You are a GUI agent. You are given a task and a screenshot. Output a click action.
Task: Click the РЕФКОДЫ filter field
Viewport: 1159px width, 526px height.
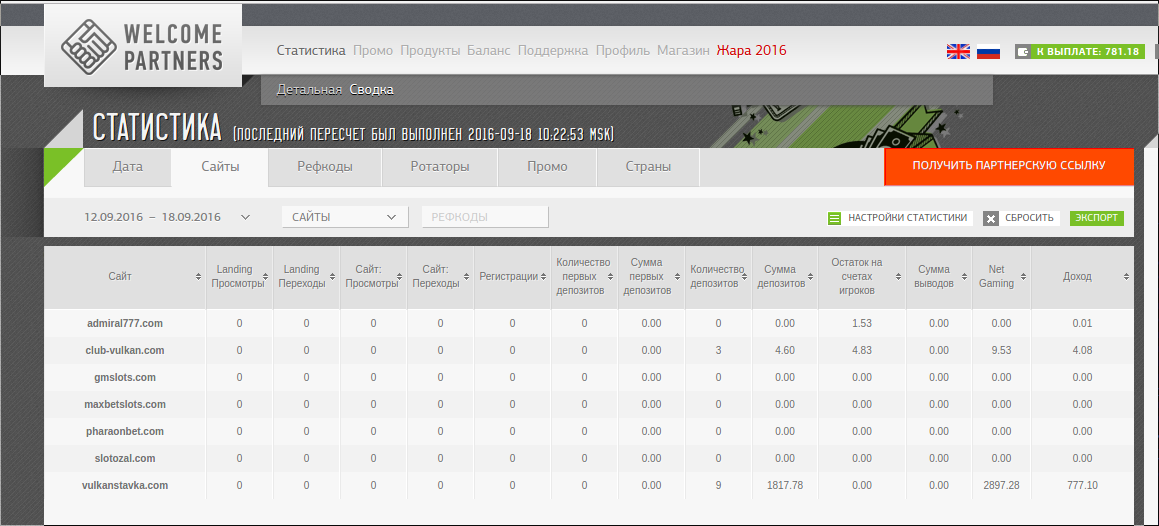coord(485,217)
